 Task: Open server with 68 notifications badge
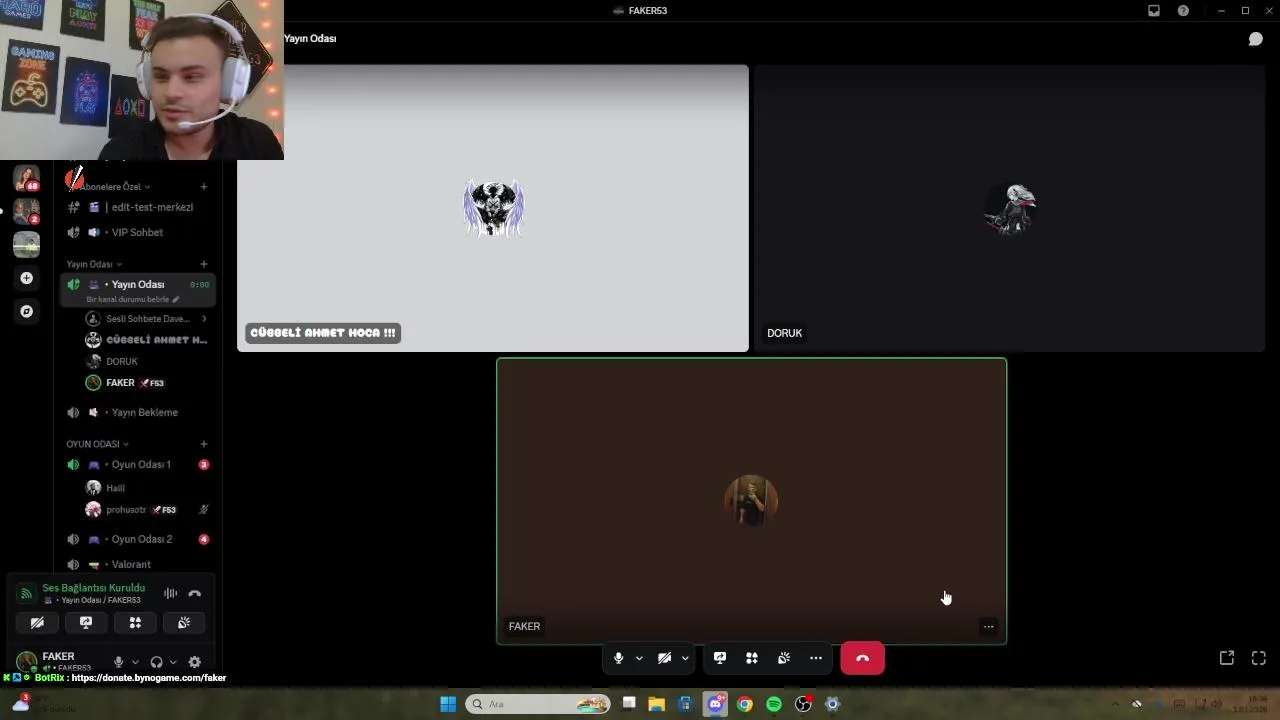[x=27, y=179]
